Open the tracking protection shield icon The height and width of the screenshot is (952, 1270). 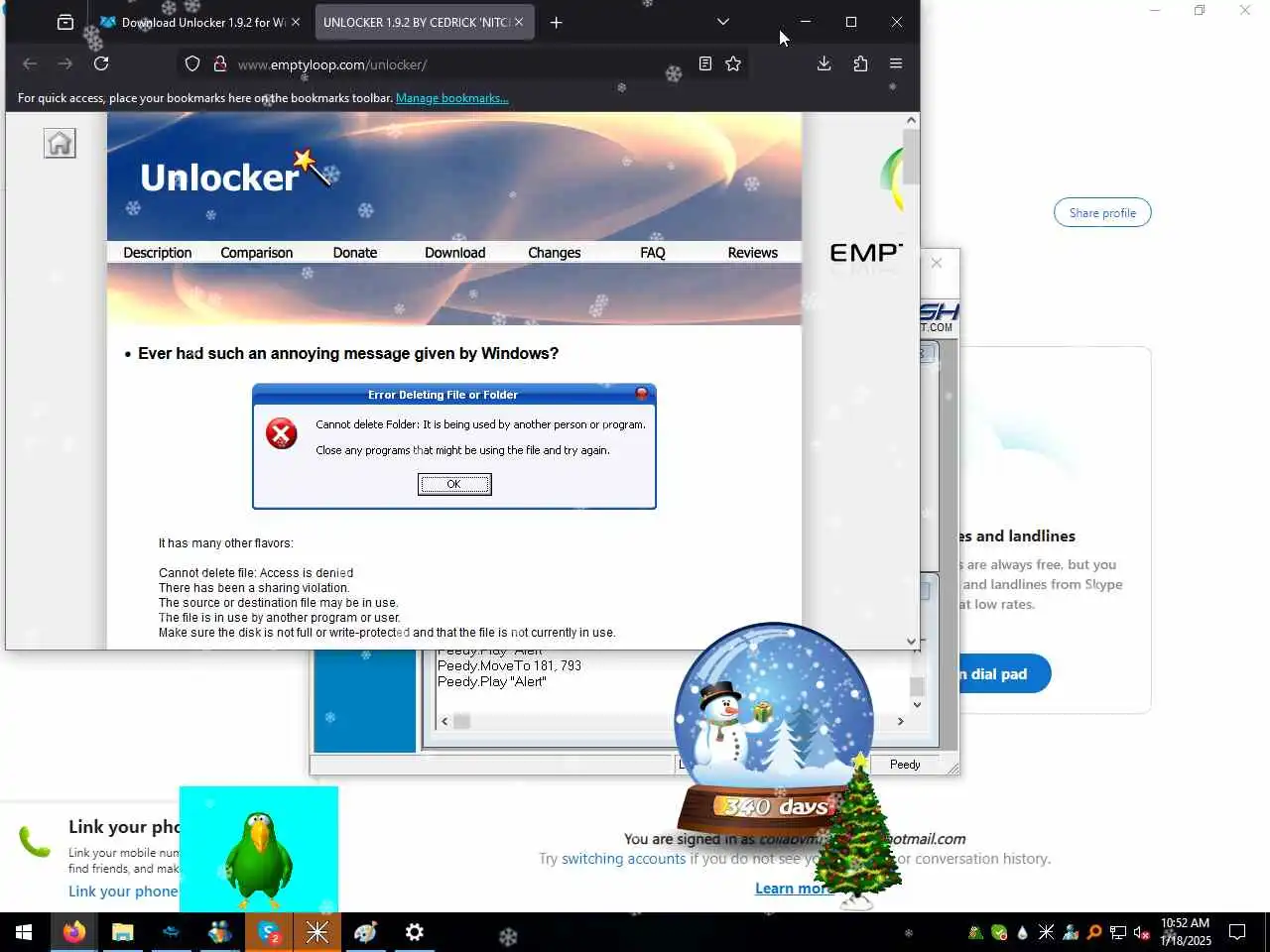click(x=192, y=63)
